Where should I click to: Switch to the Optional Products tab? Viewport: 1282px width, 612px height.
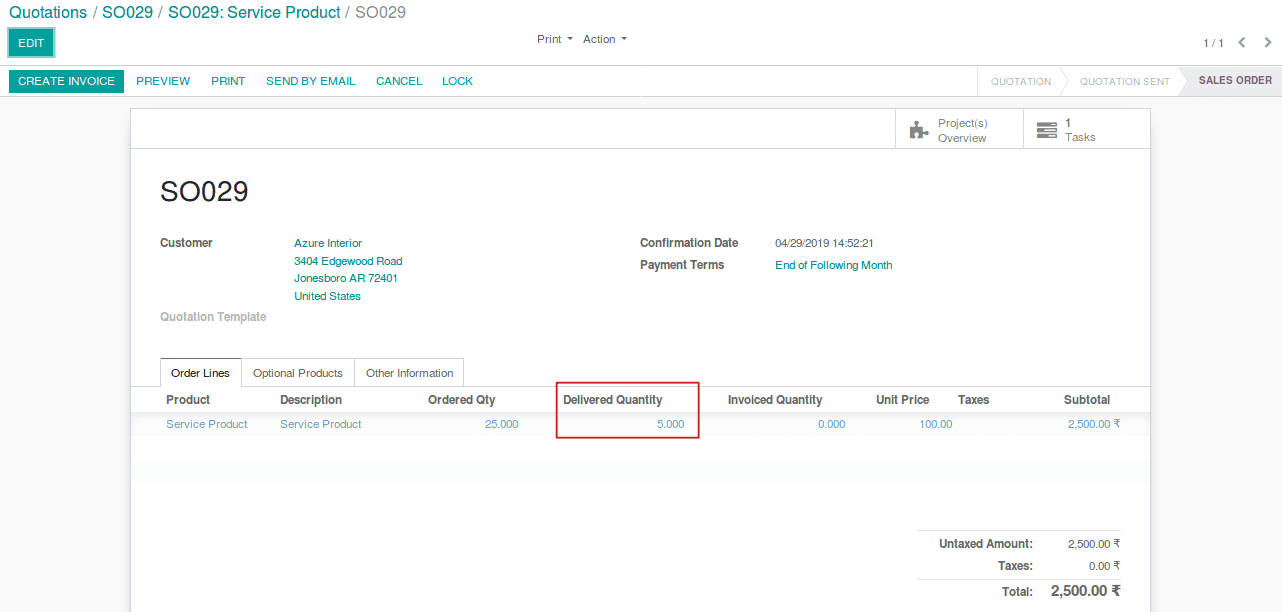pyautogui.click(x=298, y=373)
